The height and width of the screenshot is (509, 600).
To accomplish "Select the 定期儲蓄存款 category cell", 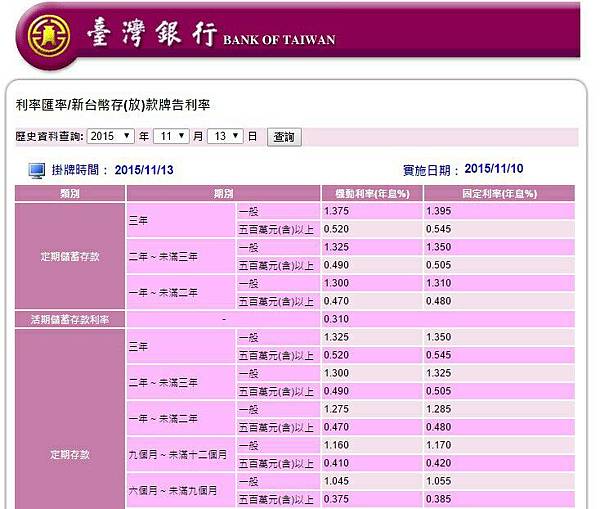I will pyautogui.click(x=70, y=256).
